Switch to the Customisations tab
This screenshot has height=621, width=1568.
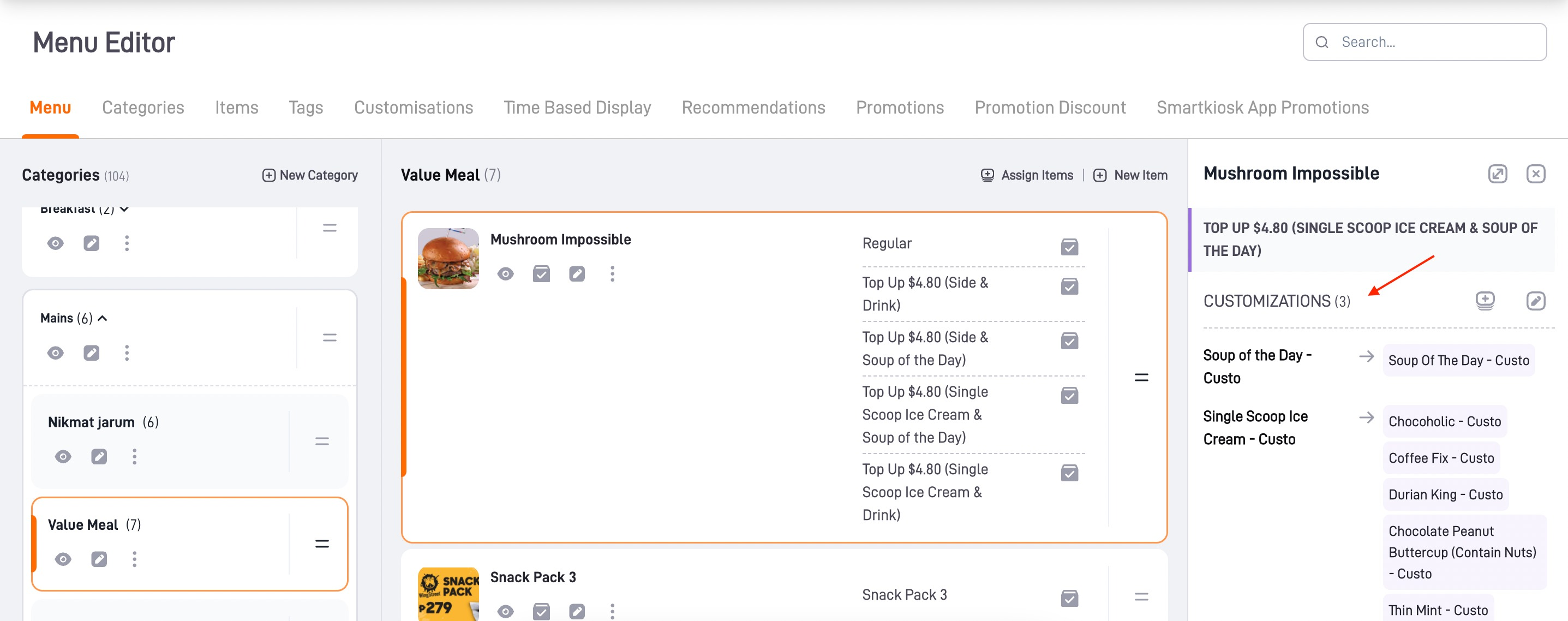[x=414, y=108]
